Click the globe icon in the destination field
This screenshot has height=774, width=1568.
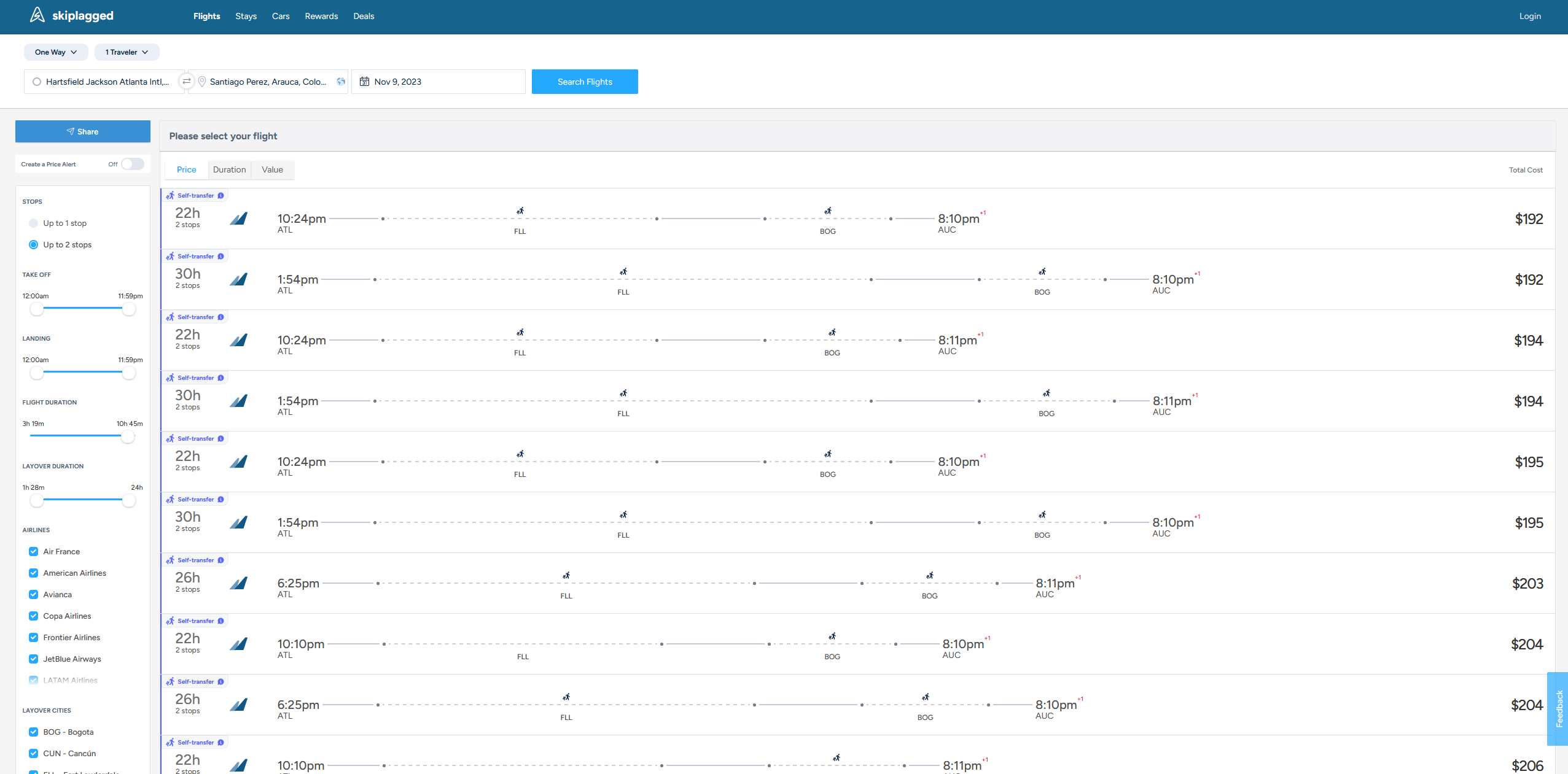pos(341,81)
